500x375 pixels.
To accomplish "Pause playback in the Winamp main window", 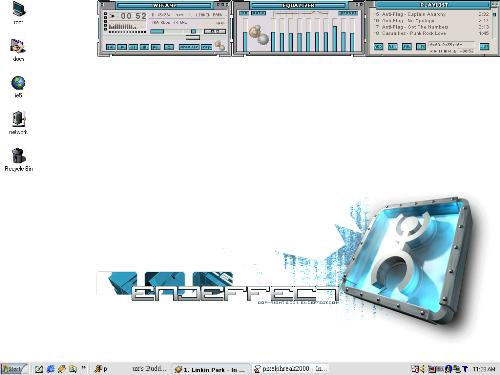I will [133, 47].
